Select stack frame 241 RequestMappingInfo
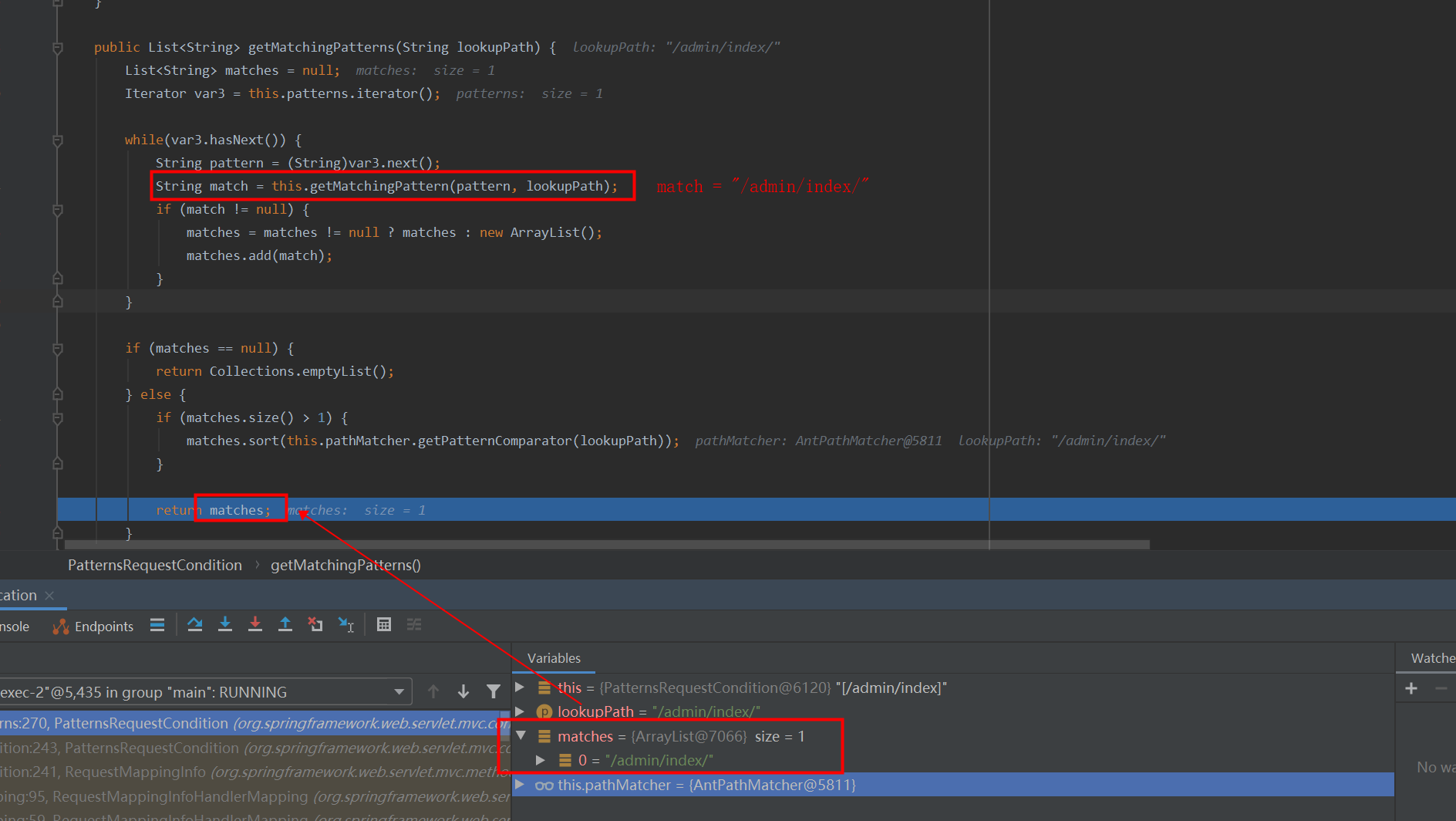Image resolution: width=1456 pixels, height=821 pixels. (254, 772)
